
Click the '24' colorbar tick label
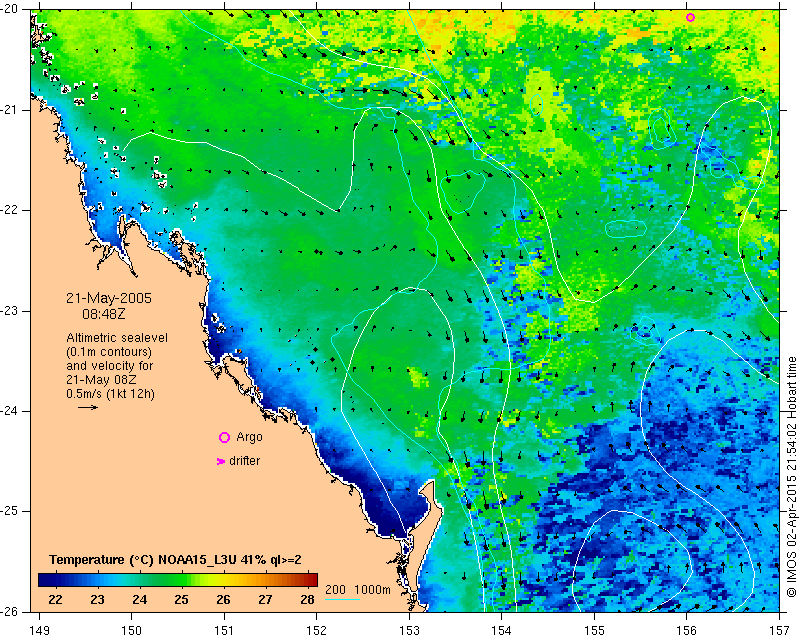point(139,600)
